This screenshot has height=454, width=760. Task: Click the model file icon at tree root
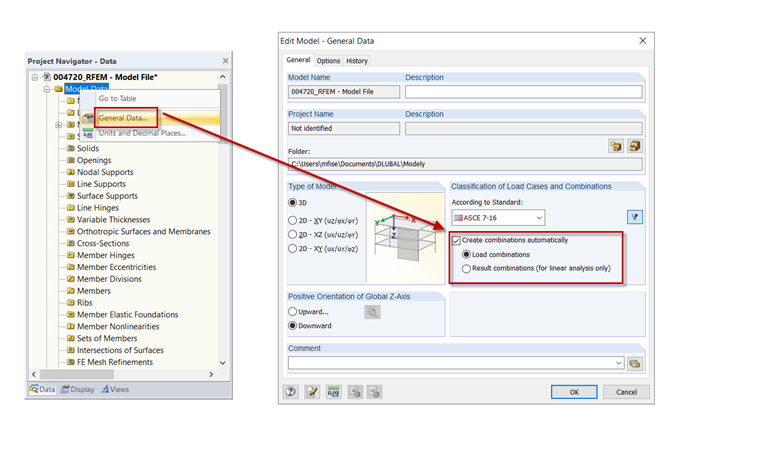(x=47, y=77)
